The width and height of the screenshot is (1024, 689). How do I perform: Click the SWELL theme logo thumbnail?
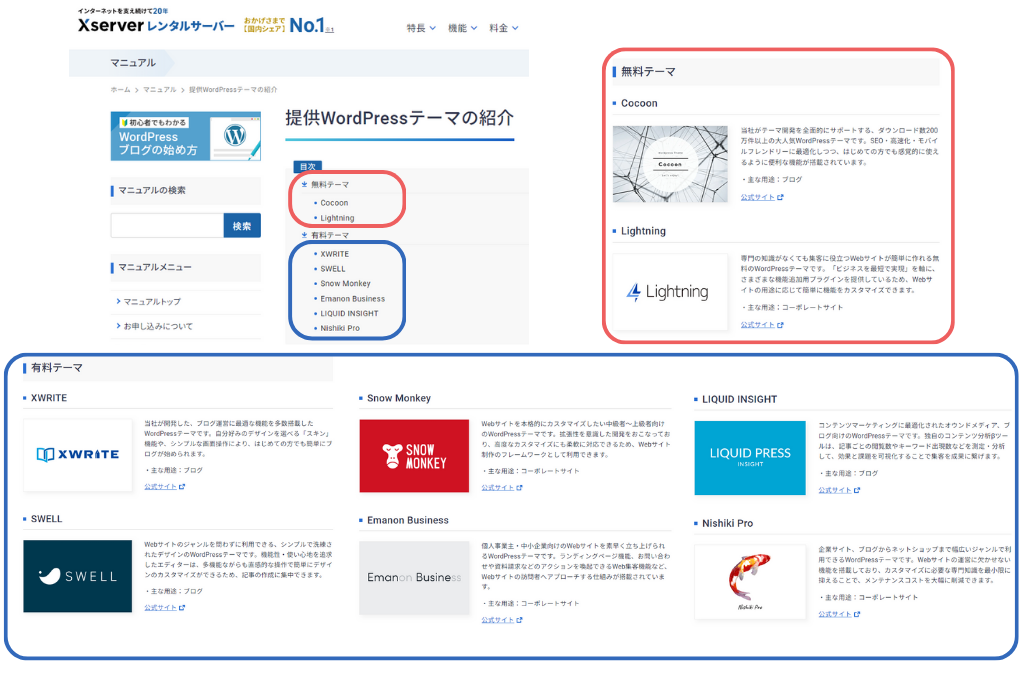[x=78, y=576]
